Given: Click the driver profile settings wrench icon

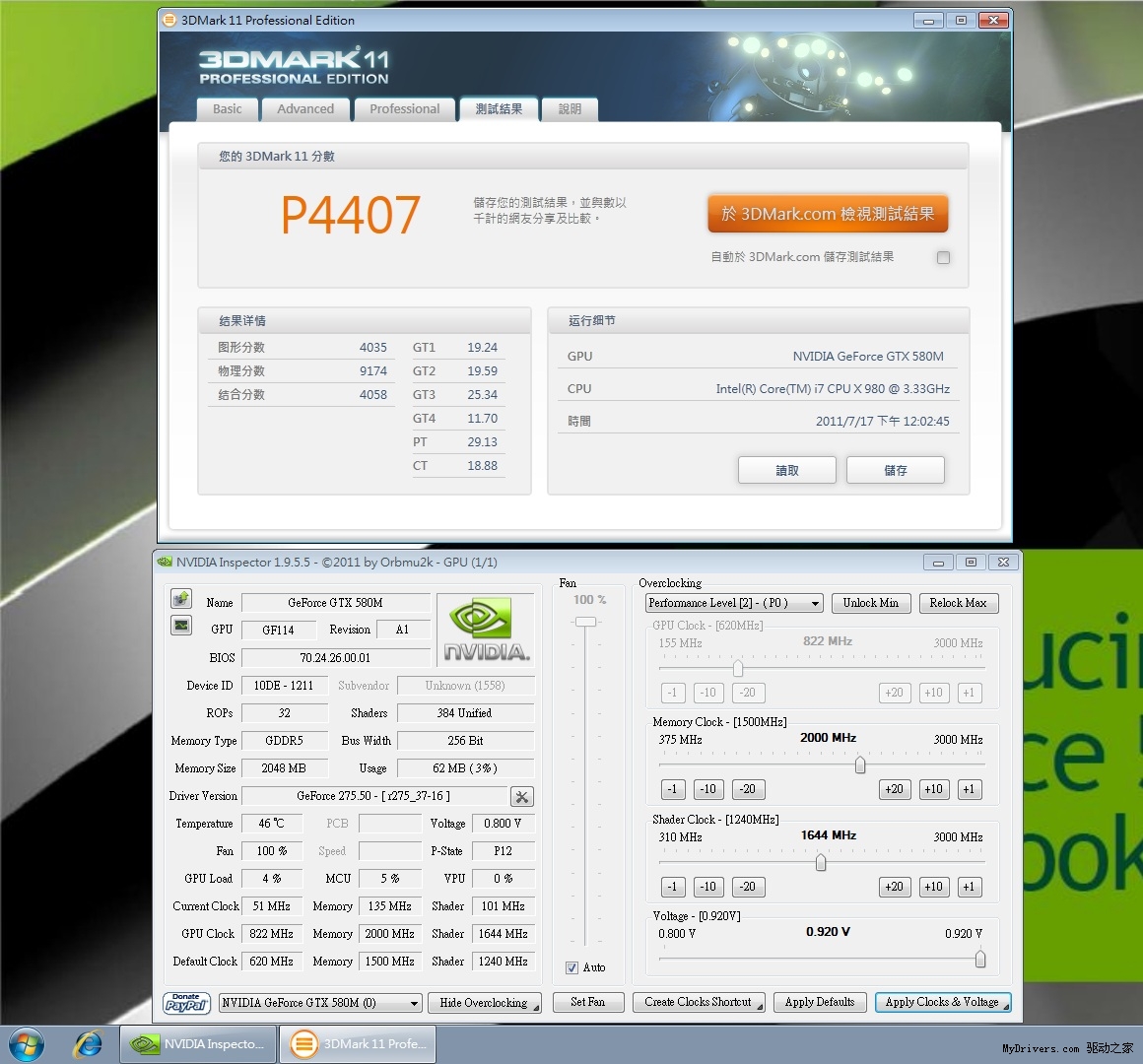Looking at the screenshot, I should [522, 796].
